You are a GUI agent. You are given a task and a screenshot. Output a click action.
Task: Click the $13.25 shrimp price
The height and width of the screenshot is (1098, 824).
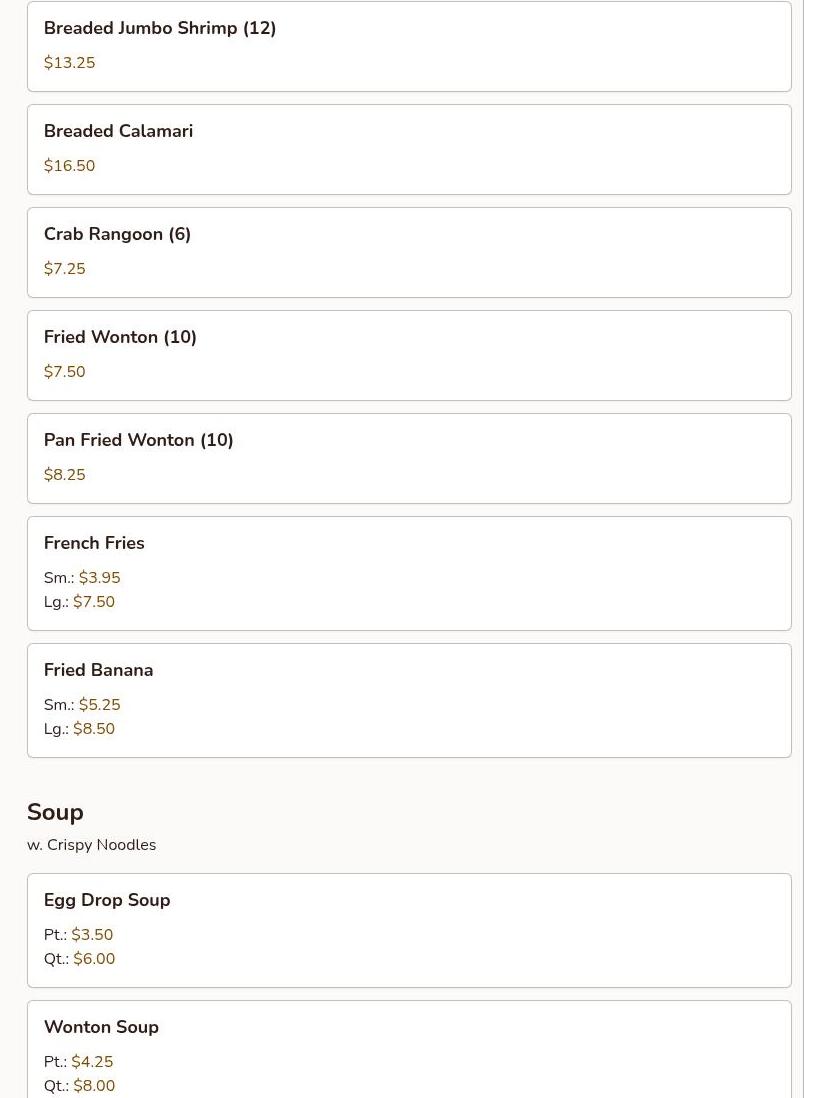click(x=69, y=62)
